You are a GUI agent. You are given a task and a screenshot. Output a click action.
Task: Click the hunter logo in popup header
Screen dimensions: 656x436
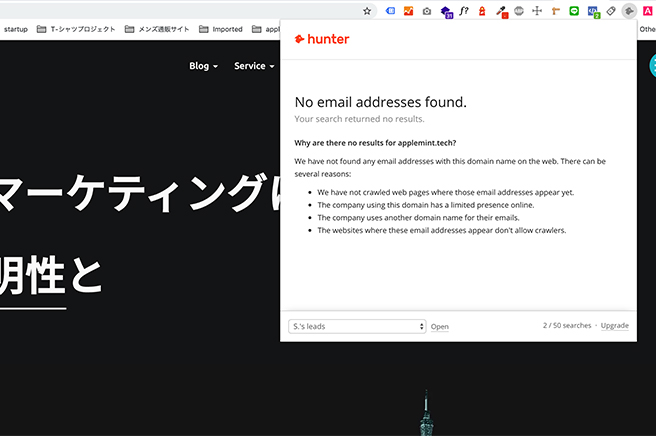[x=322, y=39]
